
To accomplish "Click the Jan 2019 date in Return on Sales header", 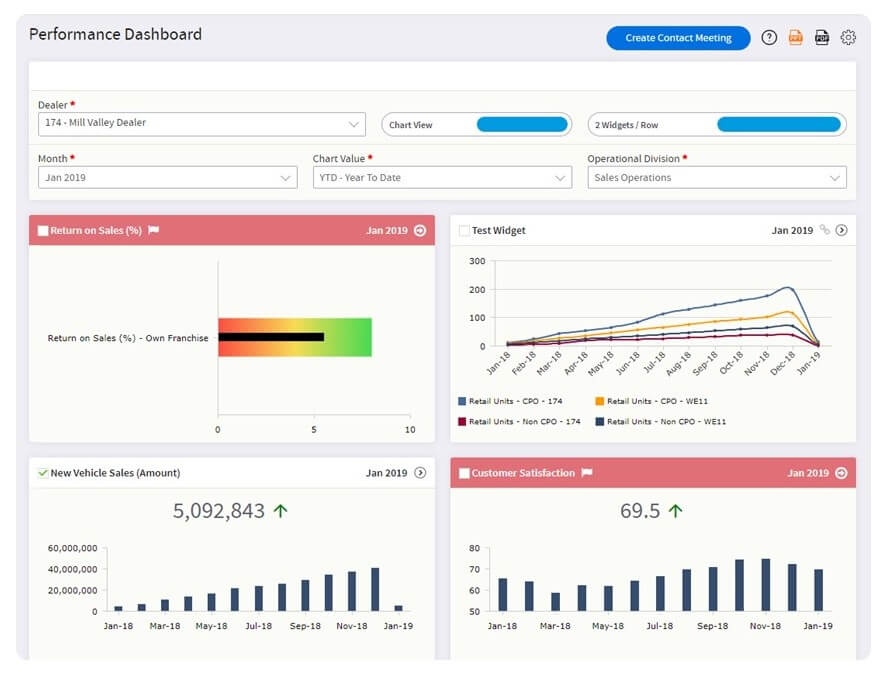I will (x=387, y=230).
